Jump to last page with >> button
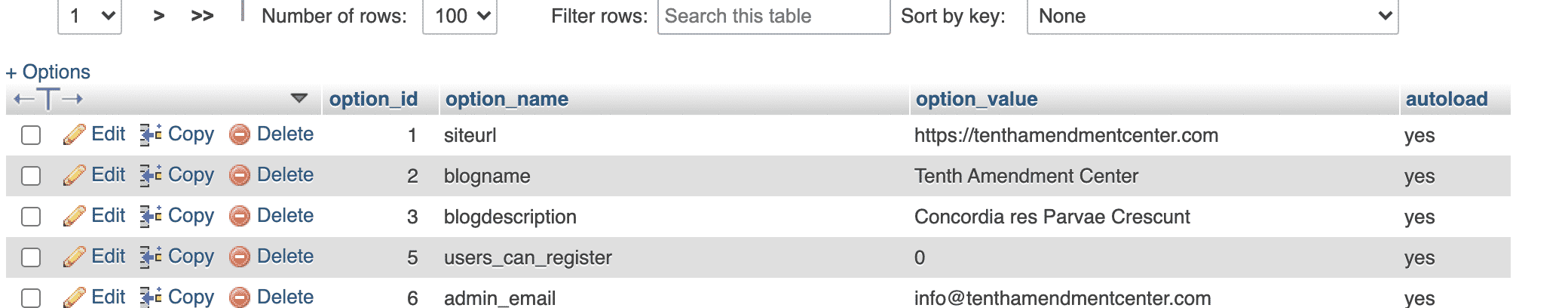Image resolution: width=1568 pixels, height=308 pixels. [x=202, y=16]
